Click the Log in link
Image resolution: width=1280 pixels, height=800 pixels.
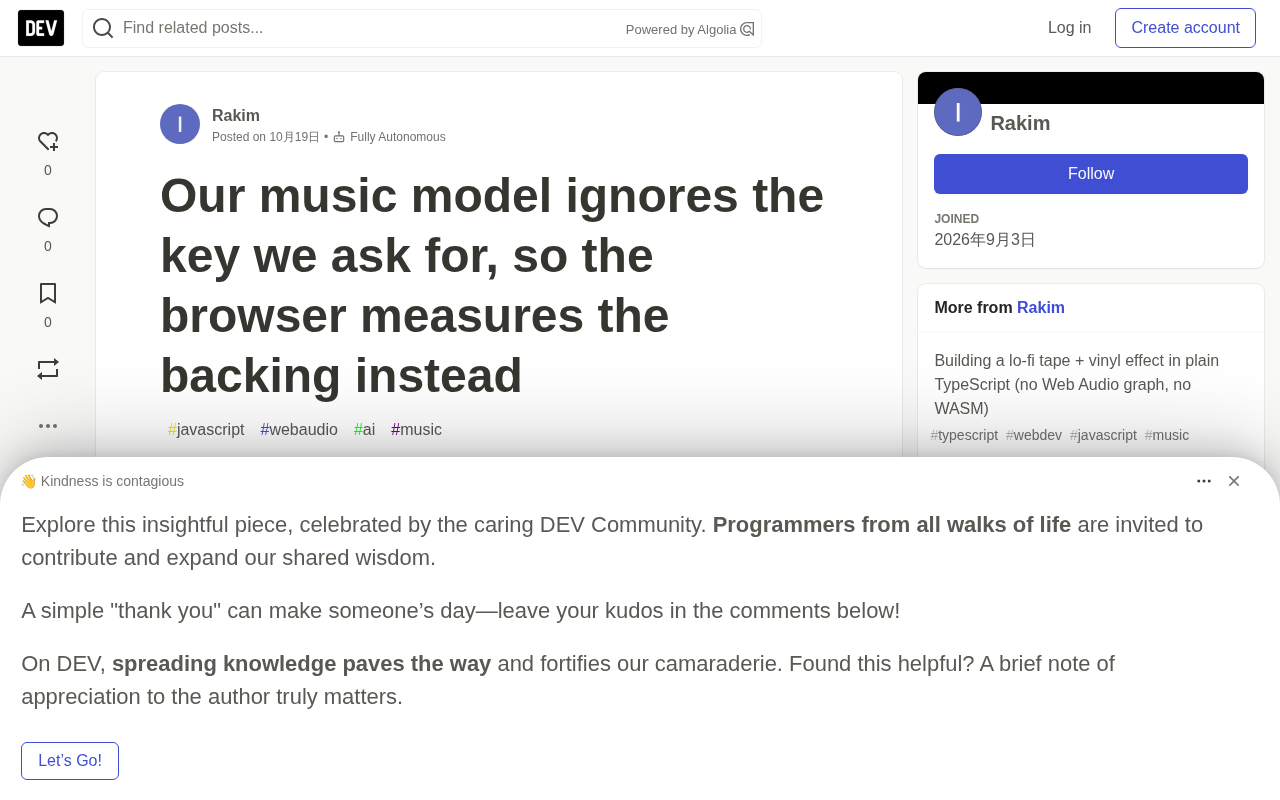(x=1070, y=28)
